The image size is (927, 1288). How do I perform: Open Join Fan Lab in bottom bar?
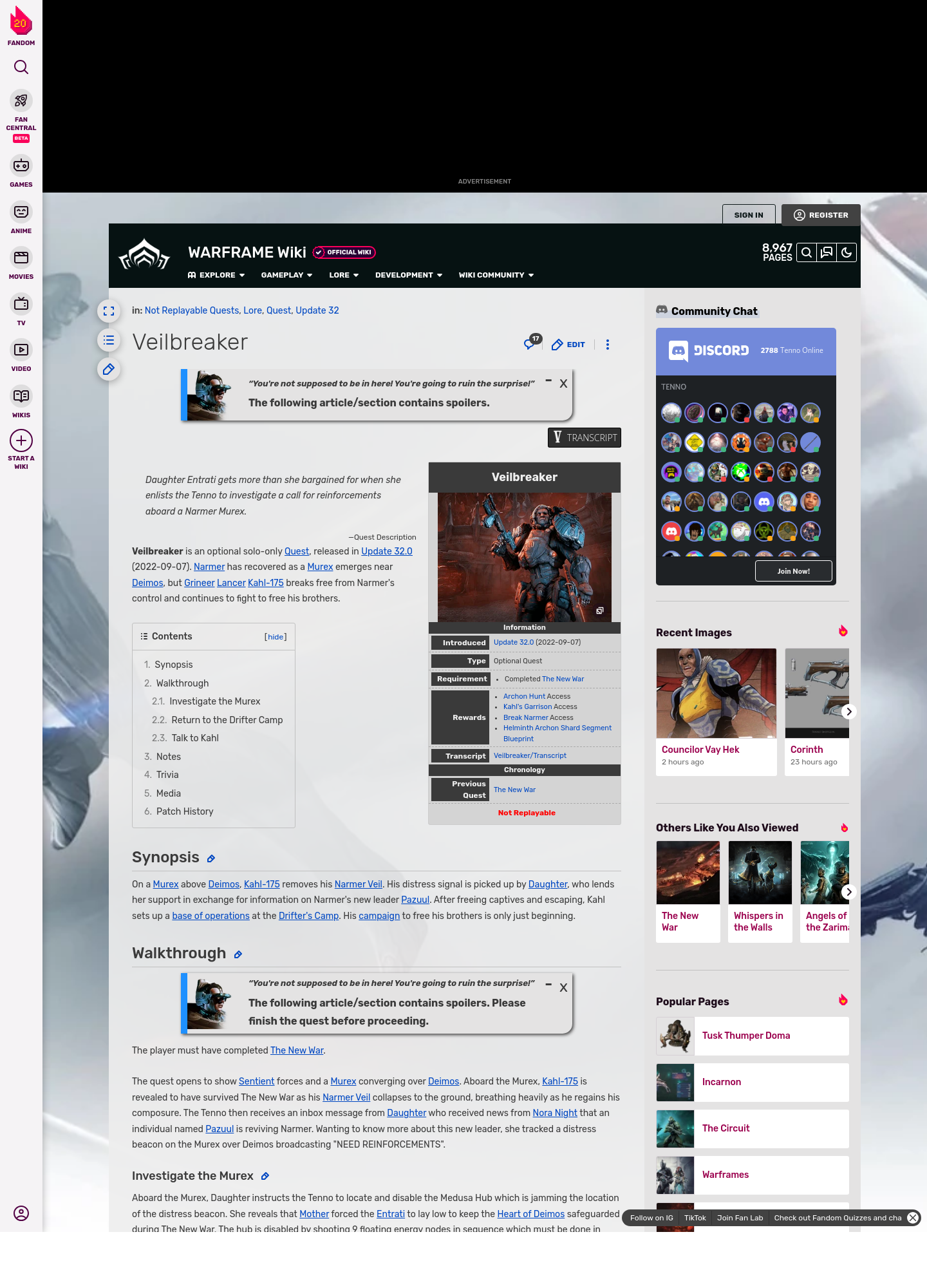click(740, 1218)
